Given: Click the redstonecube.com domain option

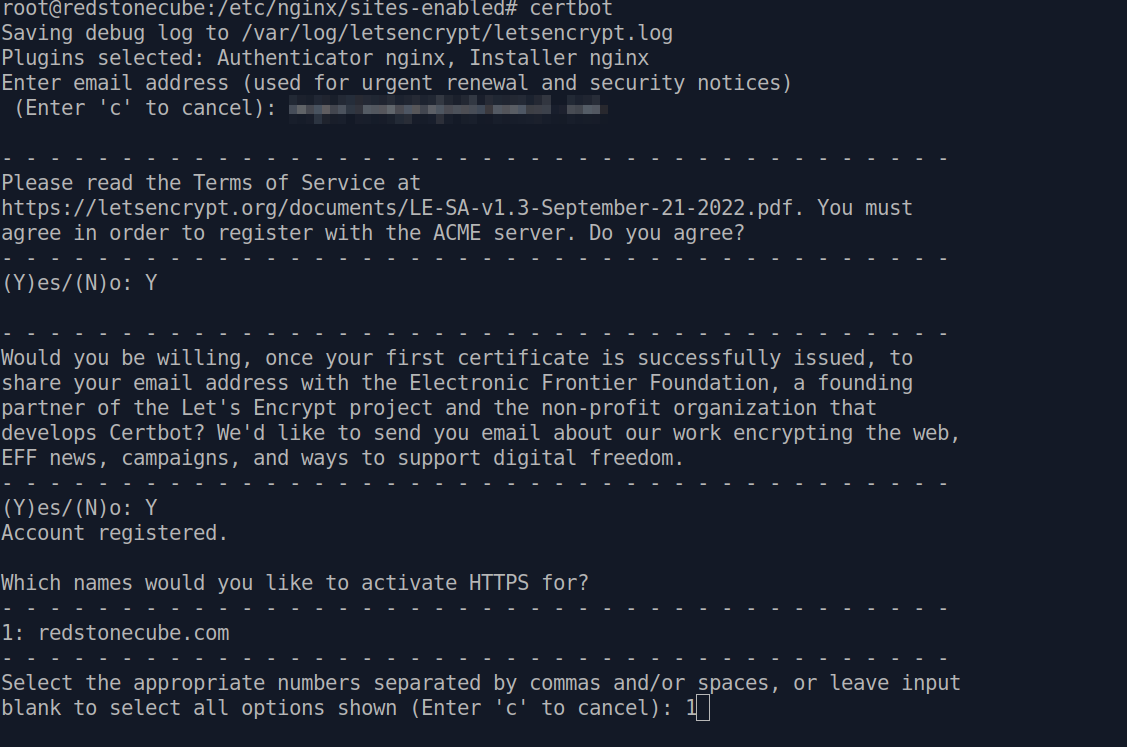Looking at the screenshot, I should point(134,633).
